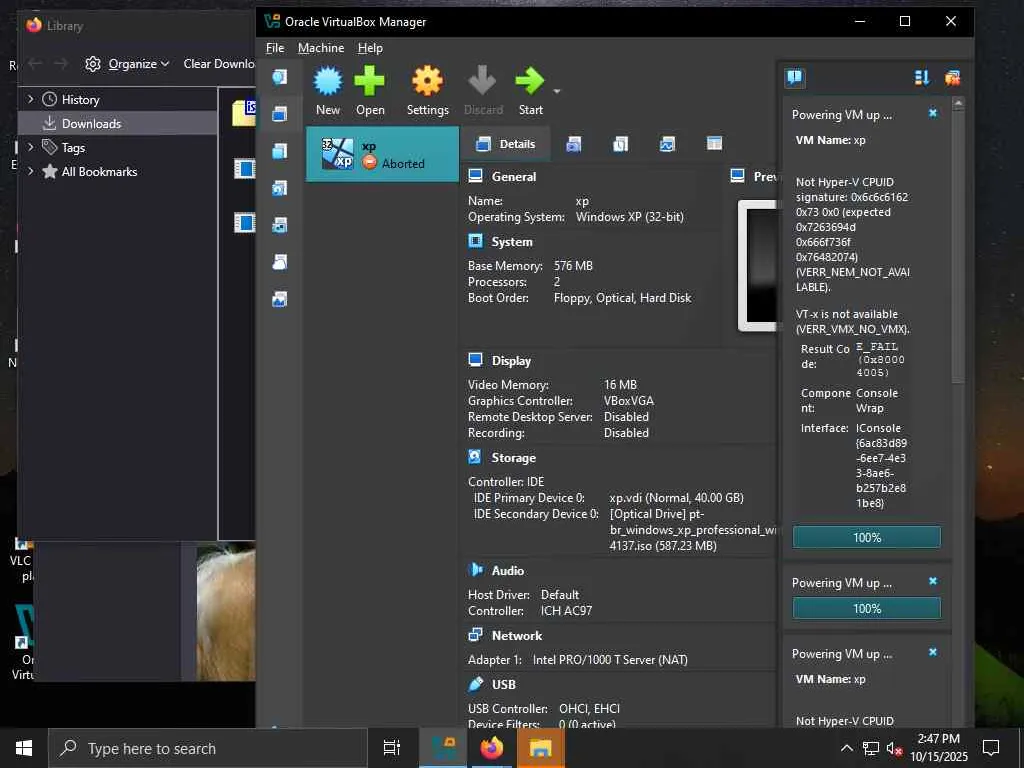Image resolution: width=1024 pixels, height=768 pixels.
Task: Click the VM preview thumbnail
Action: pos(758,266)
